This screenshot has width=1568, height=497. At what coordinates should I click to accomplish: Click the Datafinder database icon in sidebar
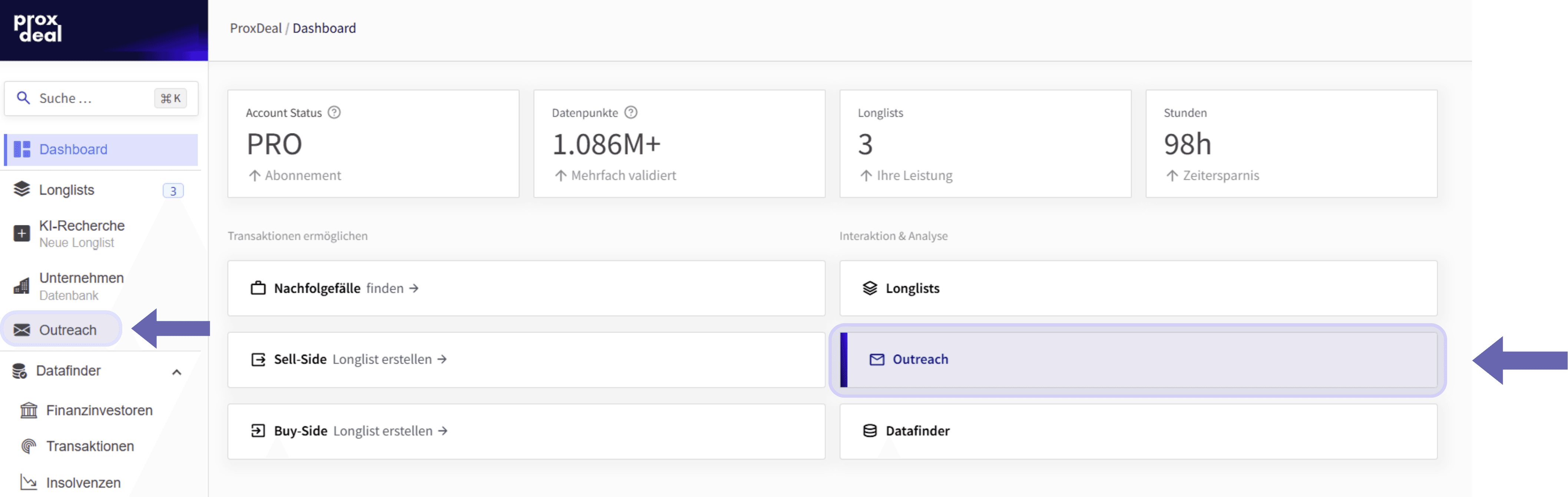coord(20,371)
